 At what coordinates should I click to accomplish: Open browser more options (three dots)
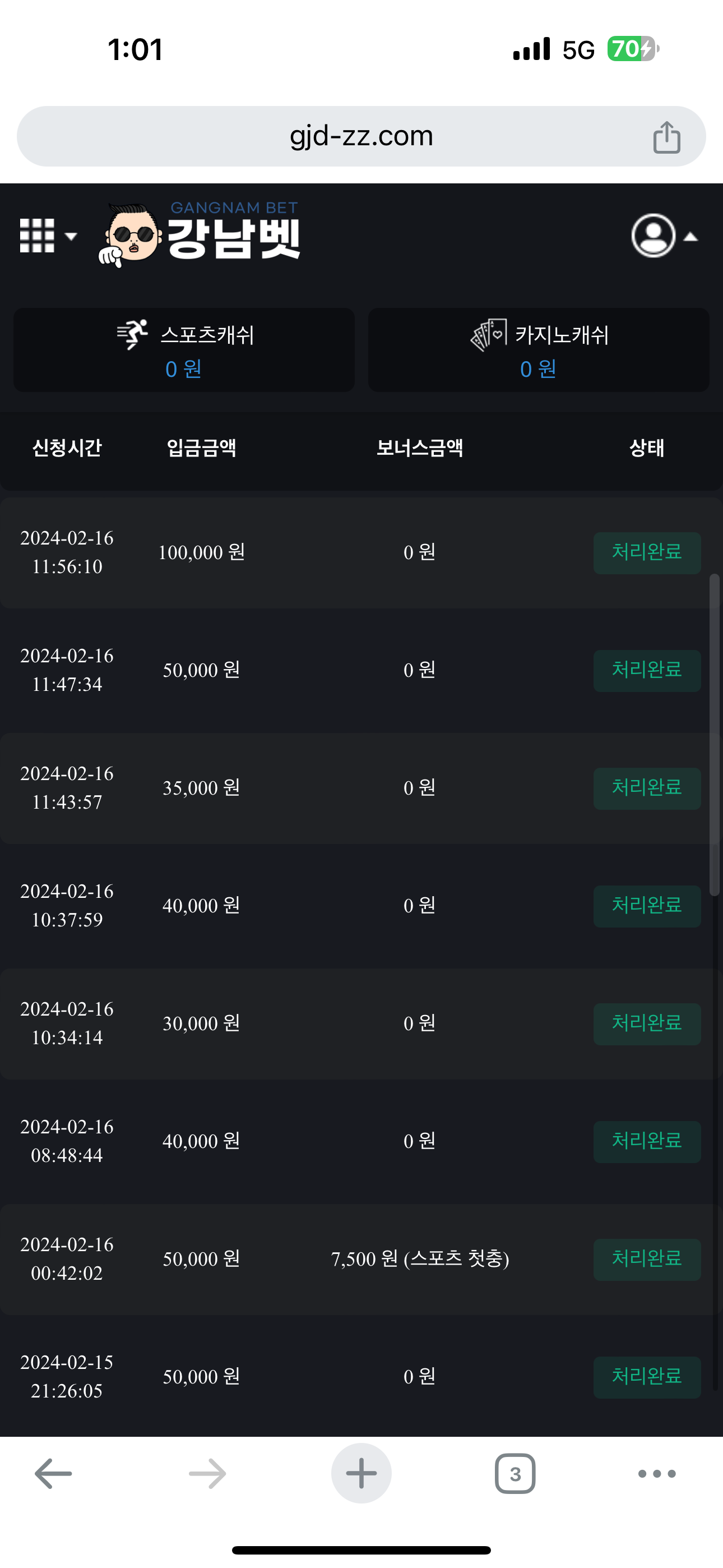pos(657,1474)
